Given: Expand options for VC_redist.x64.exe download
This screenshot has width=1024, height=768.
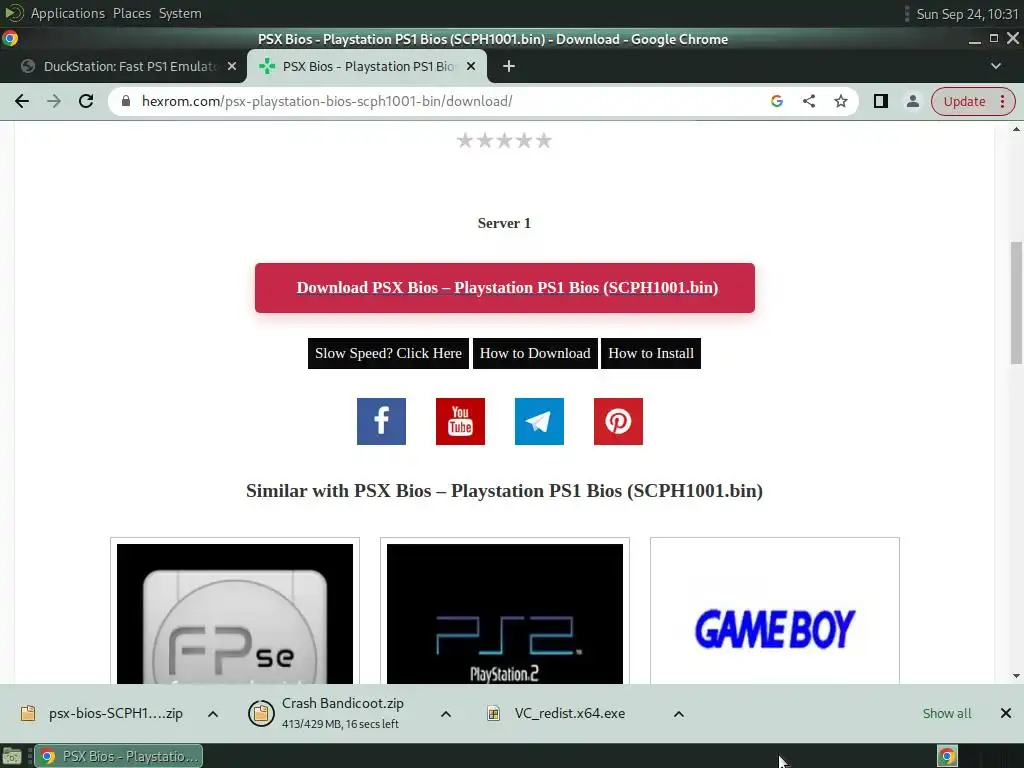Looking at the screenshot, I should click(x=679, y=714).
